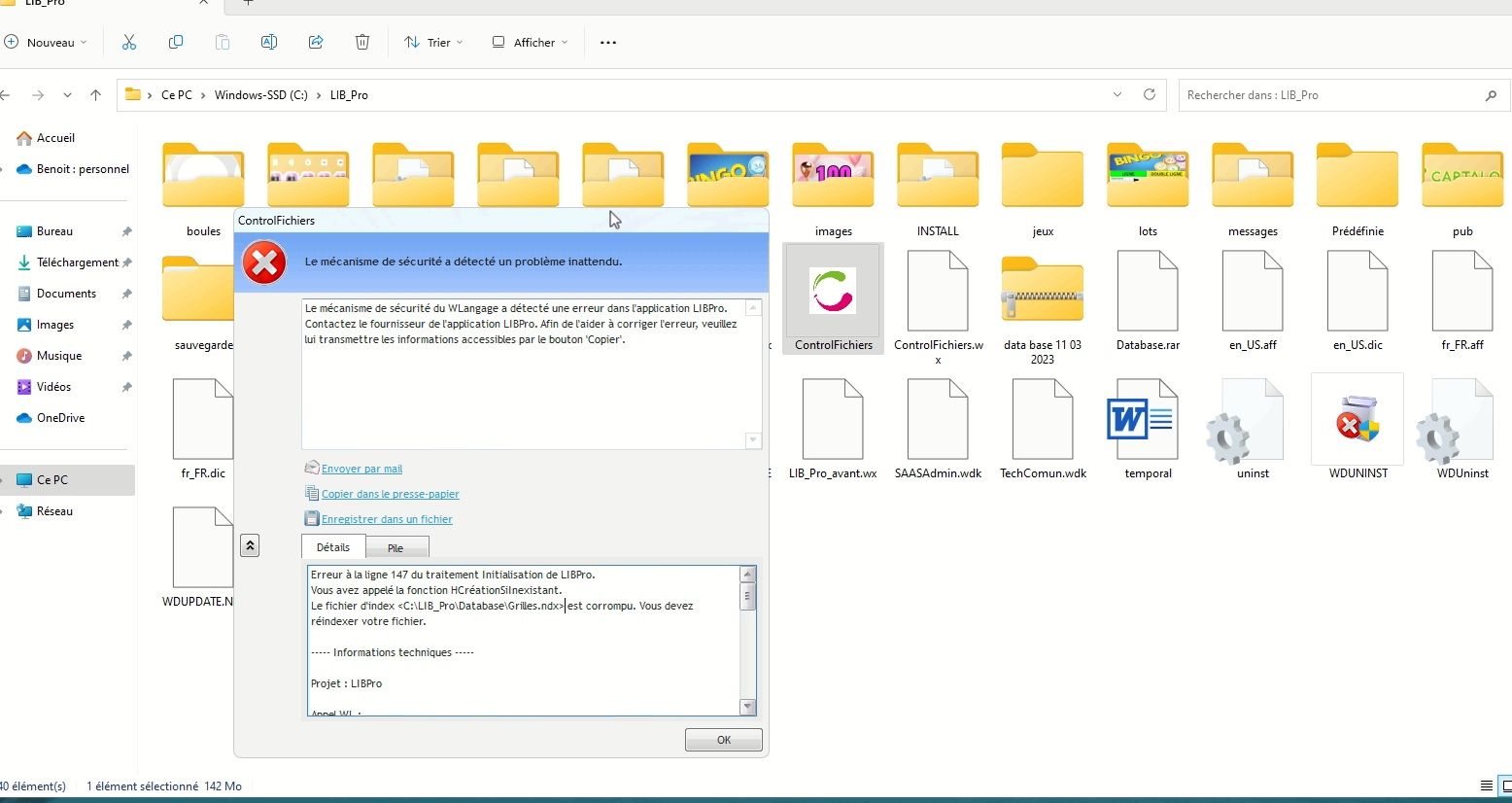Click the forward navigation arrow
Image resolution: width=1512 pixels, height=803 pixels.
coord(38,94)
